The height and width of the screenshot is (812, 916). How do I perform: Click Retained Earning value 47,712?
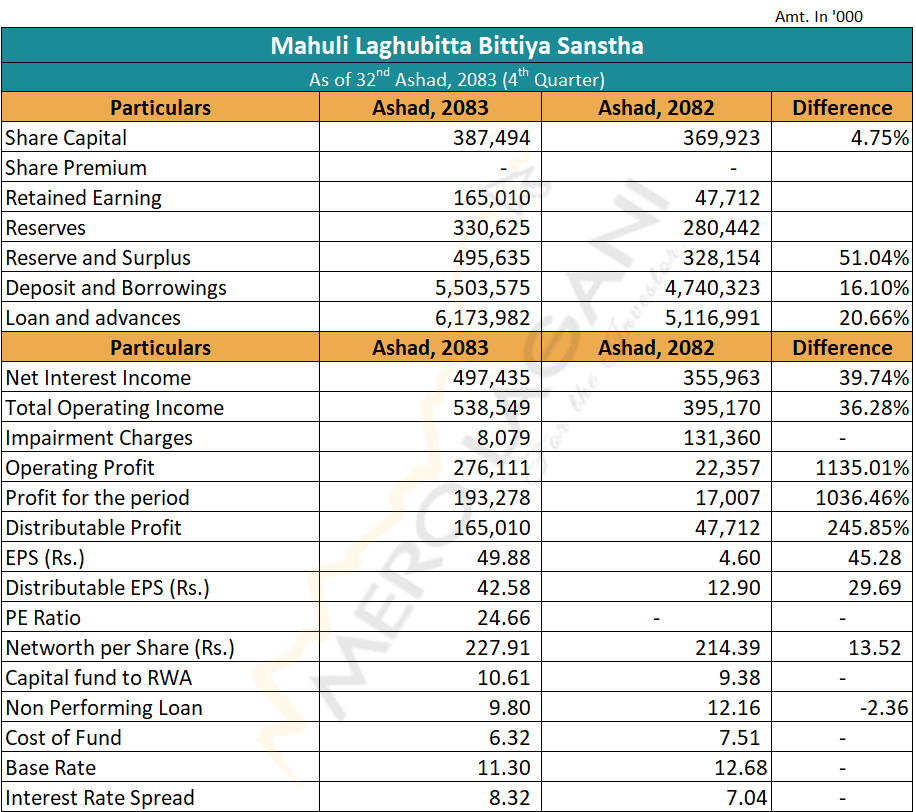pyautogui.click(x=727, y=198)
